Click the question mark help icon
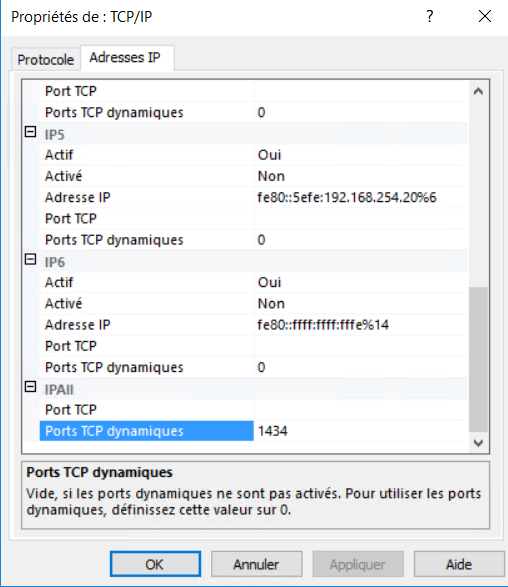 (430, 16)
